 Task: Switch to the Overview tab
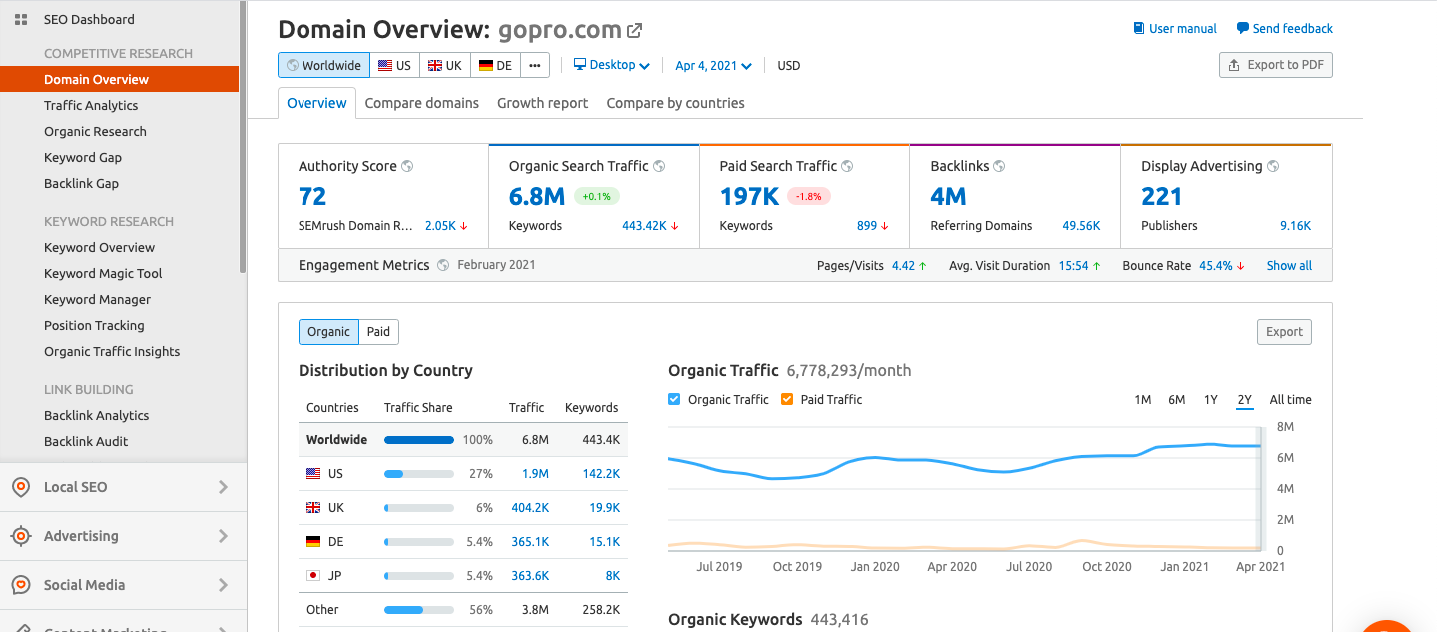click(317, 103)
